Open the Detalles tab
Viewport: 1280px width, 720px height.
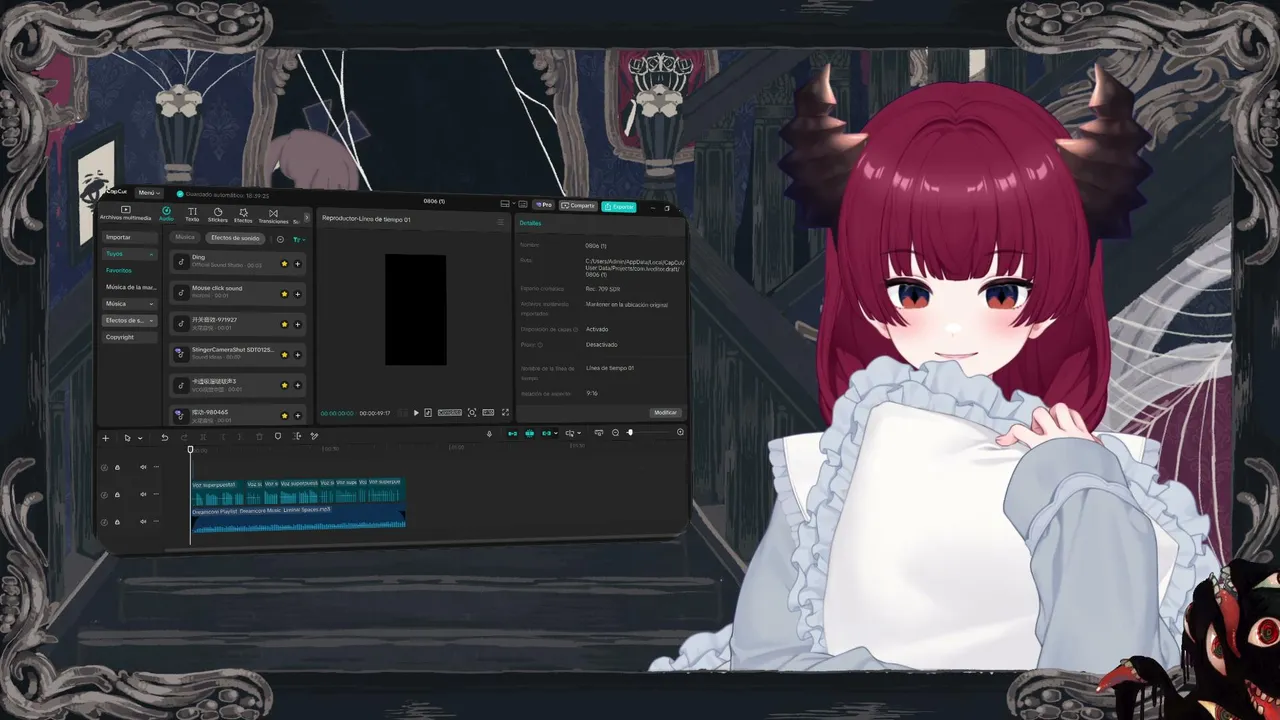530,223
